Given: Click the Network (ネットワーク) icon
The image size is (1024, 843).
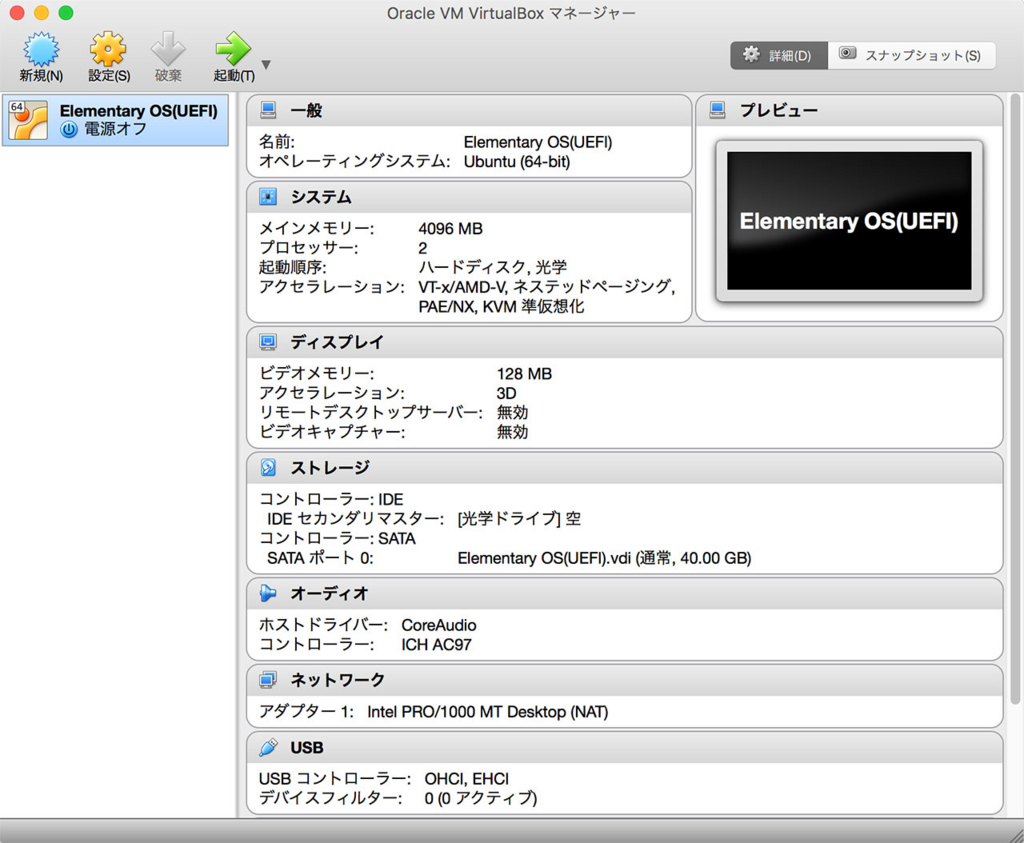Looking at the screenshot, I should pos(268,680).
